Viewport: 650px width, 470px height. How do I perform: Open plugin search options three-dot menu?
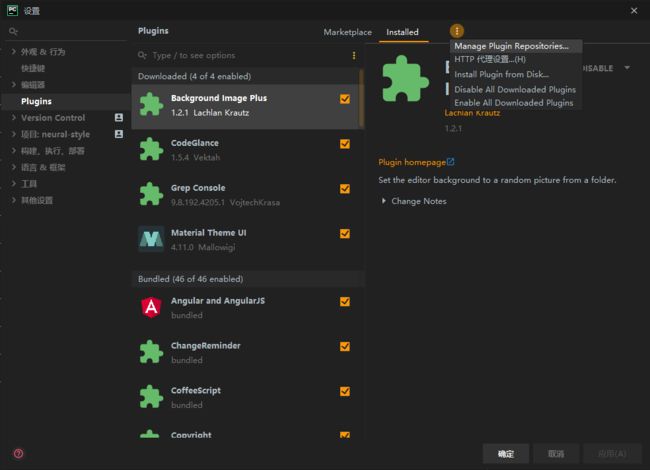click(x=354, y=56)
